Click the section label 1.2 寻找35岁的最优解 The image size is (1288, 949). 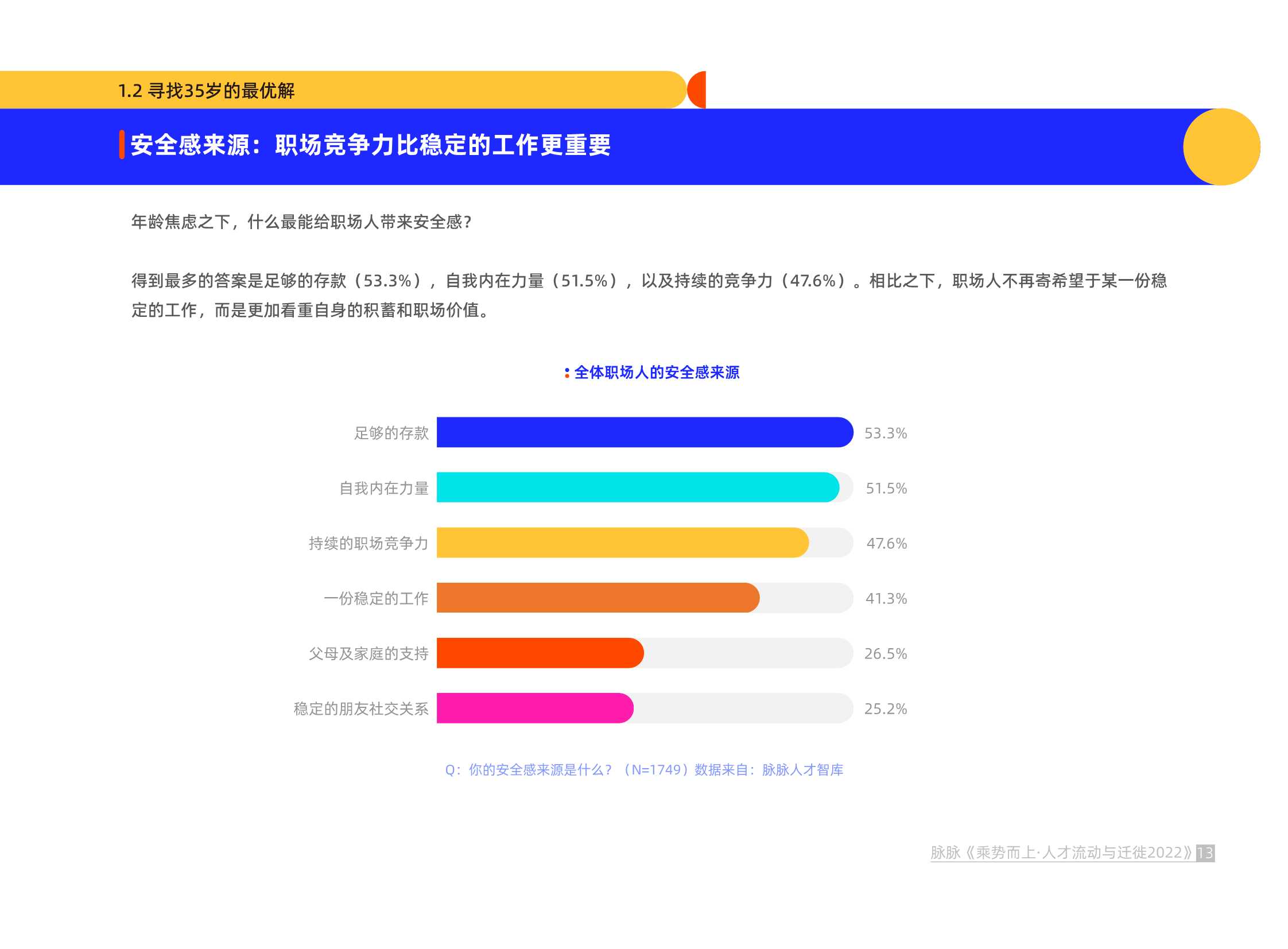[x=206, y=91]
